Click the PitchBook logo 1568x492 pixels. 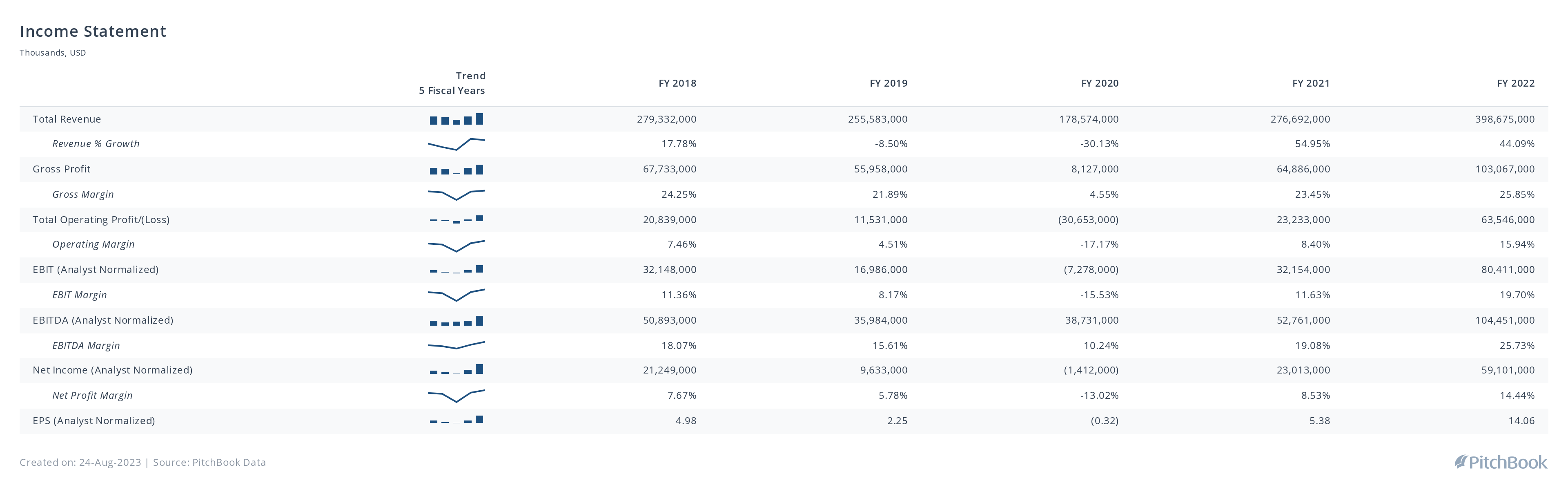1501,462
